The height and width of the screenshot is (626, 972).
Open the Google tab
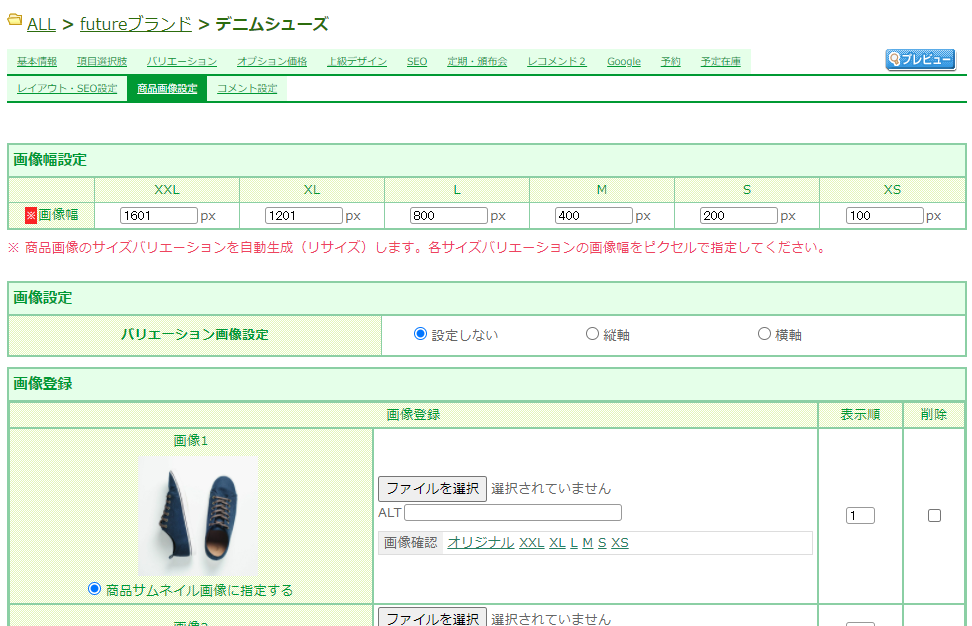[x=624, y=60]
